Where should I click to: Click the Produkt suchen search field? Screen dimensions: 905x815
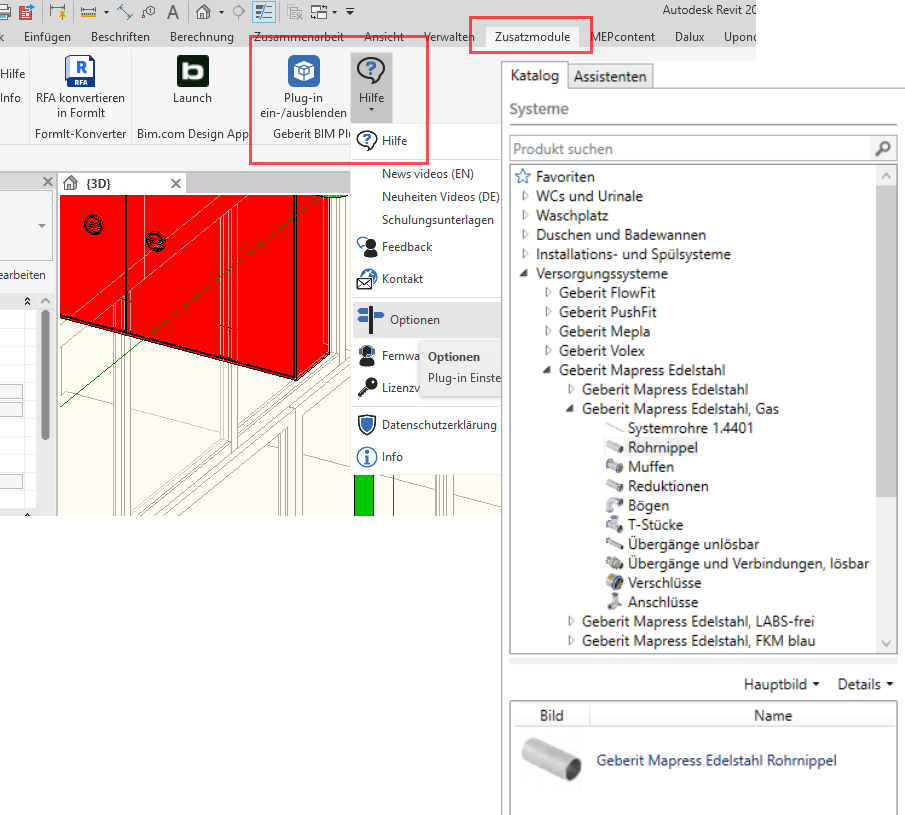coord(690,149)
